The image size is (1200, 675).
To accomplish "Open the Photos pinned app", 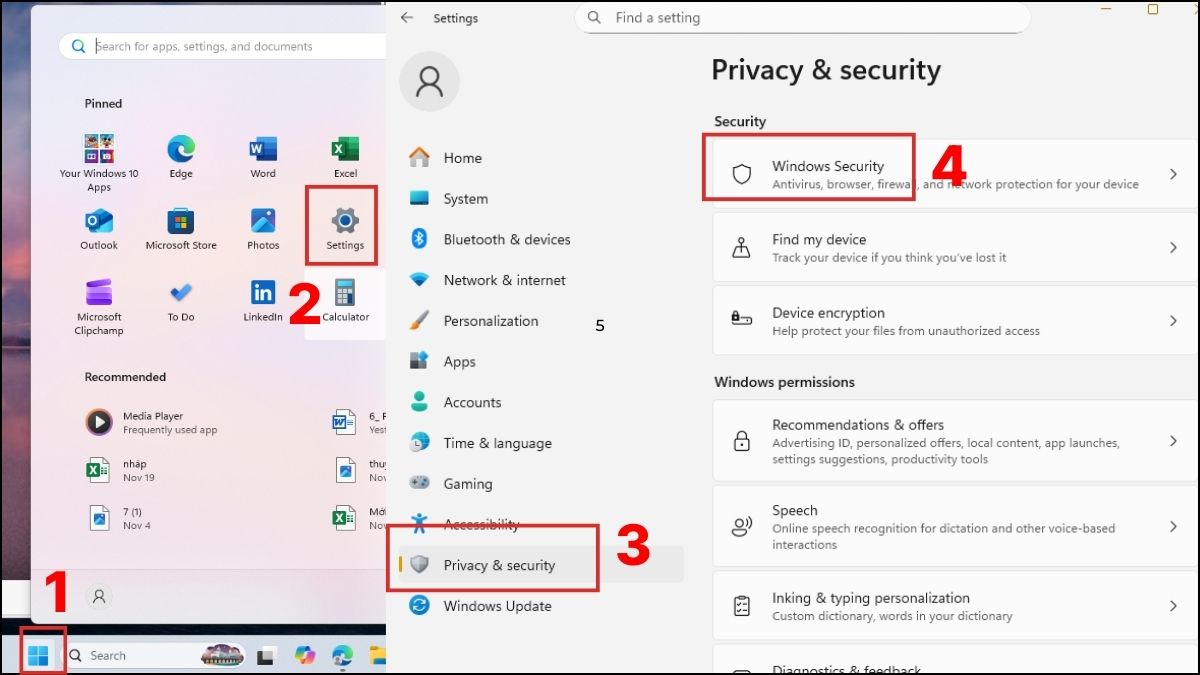I will coord(263,228).
